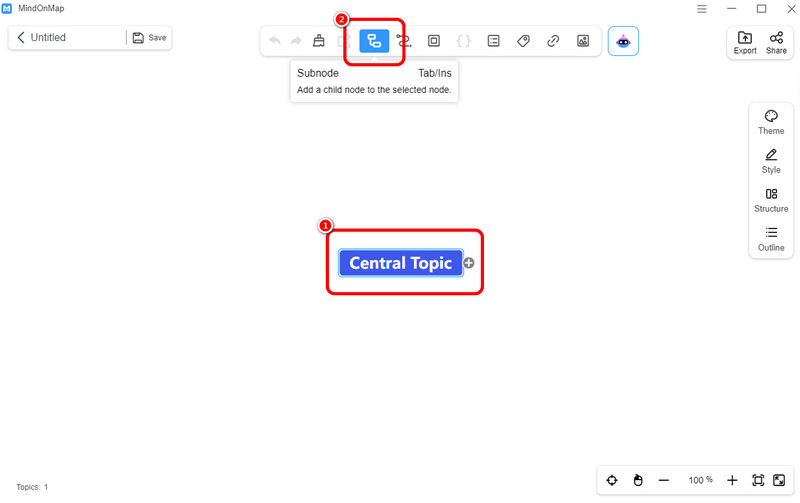800x503 pixels.
Task: Maximize the MindOnMap window
Action: pyautogui.click(x=761, y=9)
